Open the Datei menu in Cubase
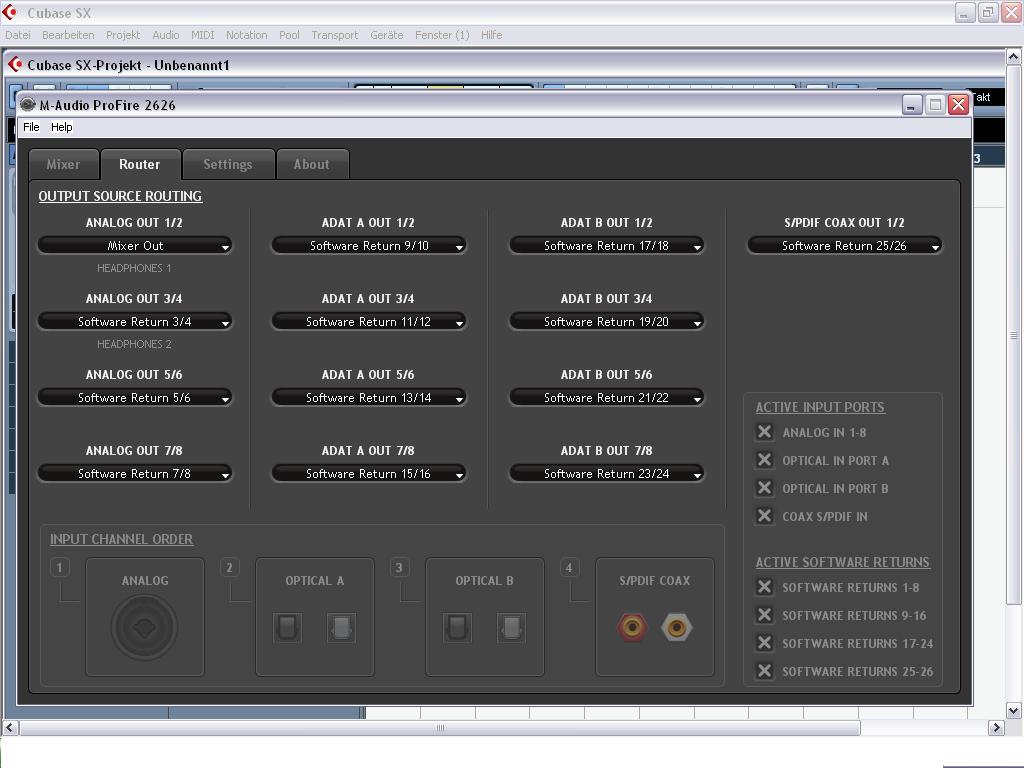The width and height of the screenshot is (1024, 768). click(18, 35)
